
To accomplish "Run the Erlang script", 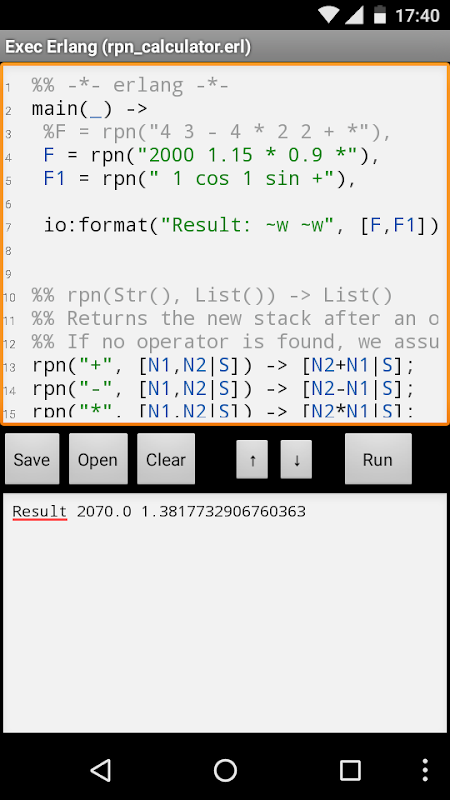I will (x=378, y=459).
